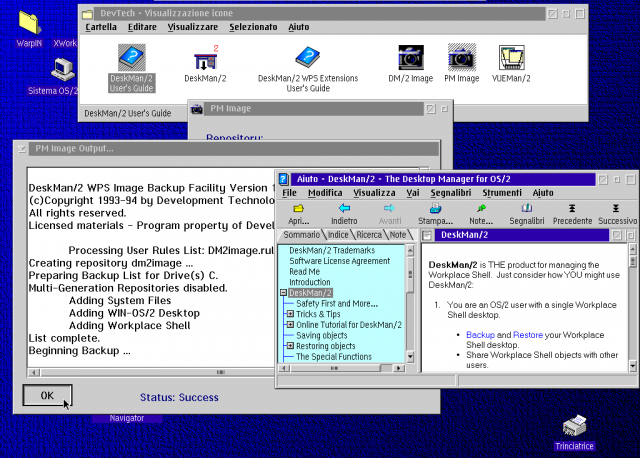The width and height of the screenshot is (640, 458).
Task: Click the Aiuto help window title icon
Action: (284, 179)
